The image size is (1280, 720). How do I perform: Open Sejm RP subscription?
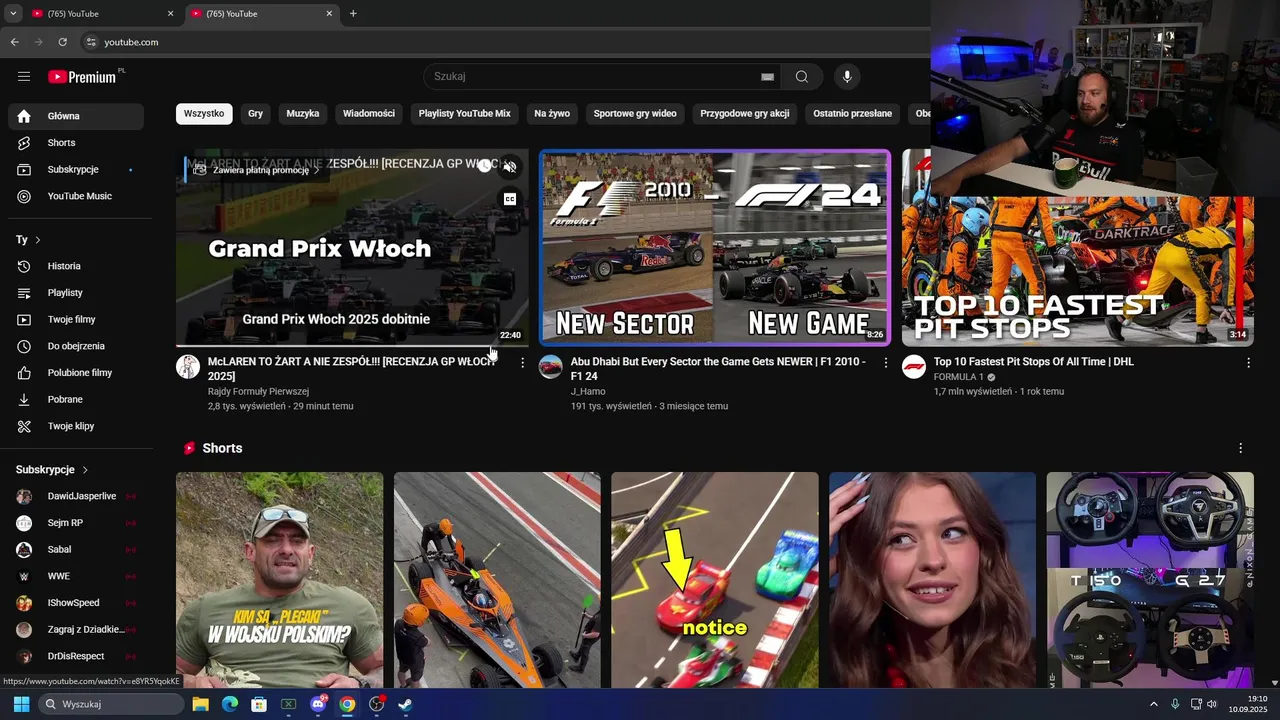click(76, 523)
